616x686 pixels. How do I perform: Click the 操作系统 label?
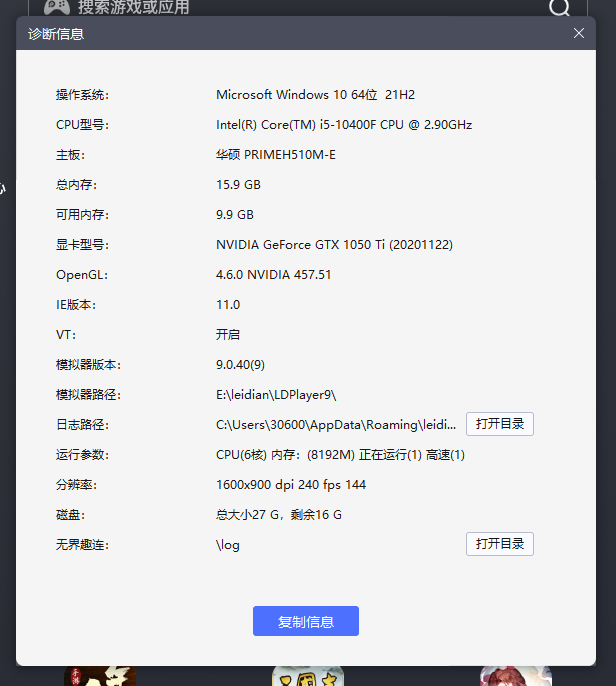[x=82, y=95]
